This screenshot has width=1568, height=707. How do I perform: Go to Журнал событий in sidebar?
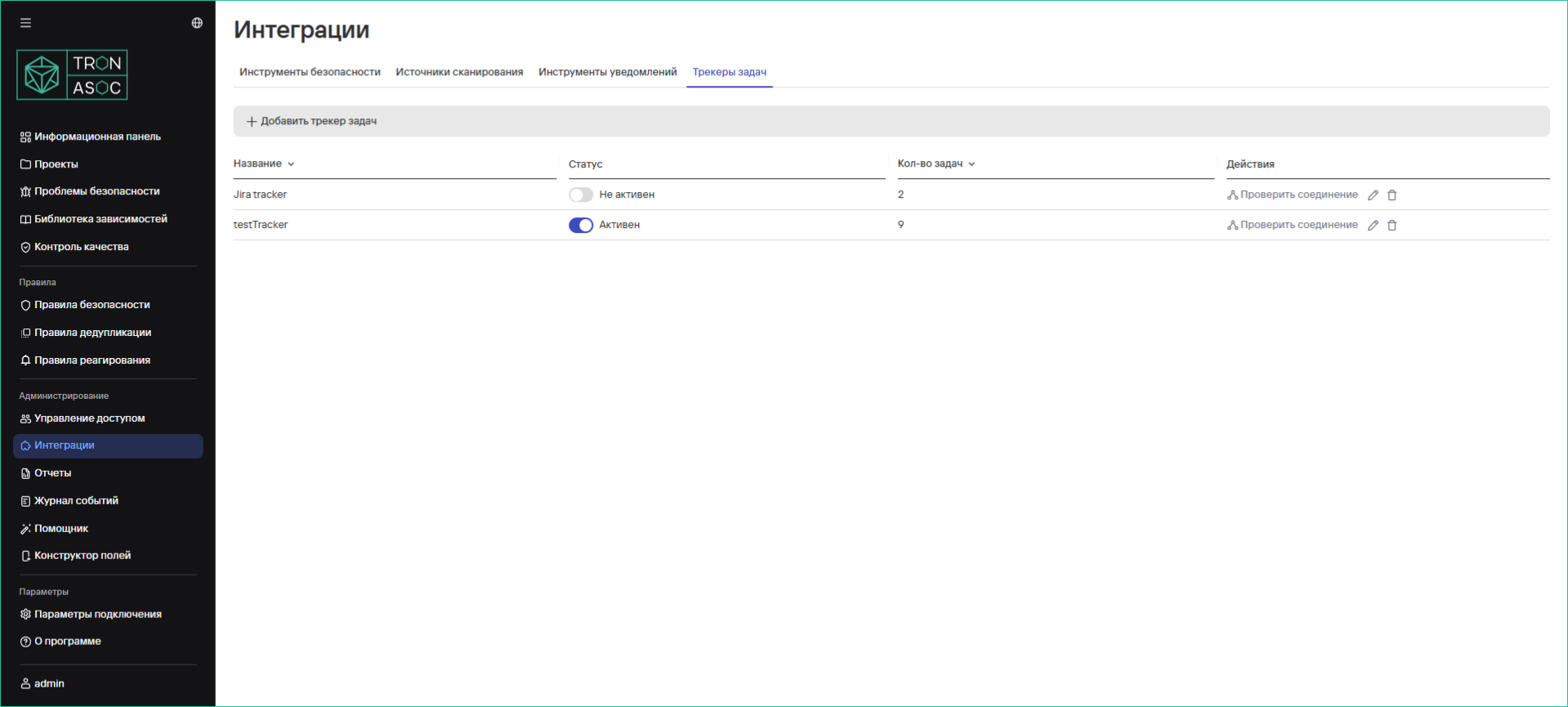click(76, 501)
